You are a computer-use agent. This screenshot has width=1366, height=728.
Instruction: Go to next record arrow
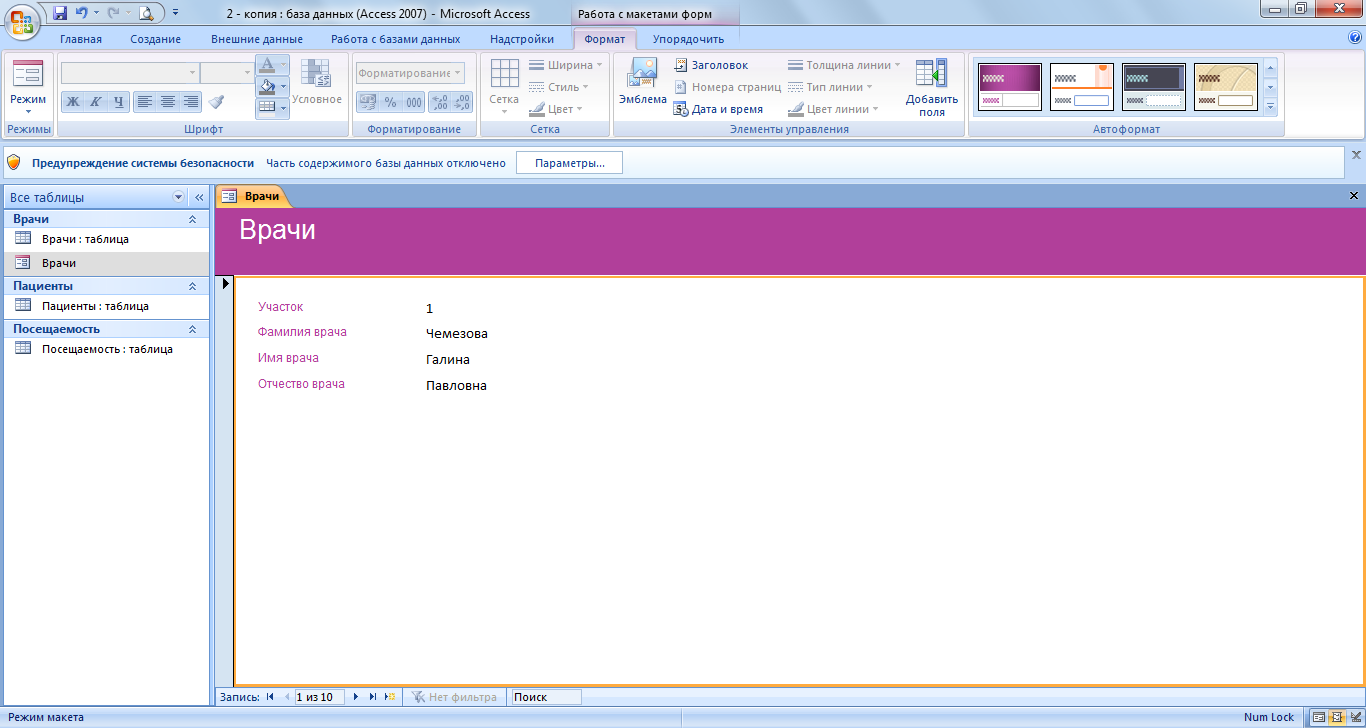356,697
